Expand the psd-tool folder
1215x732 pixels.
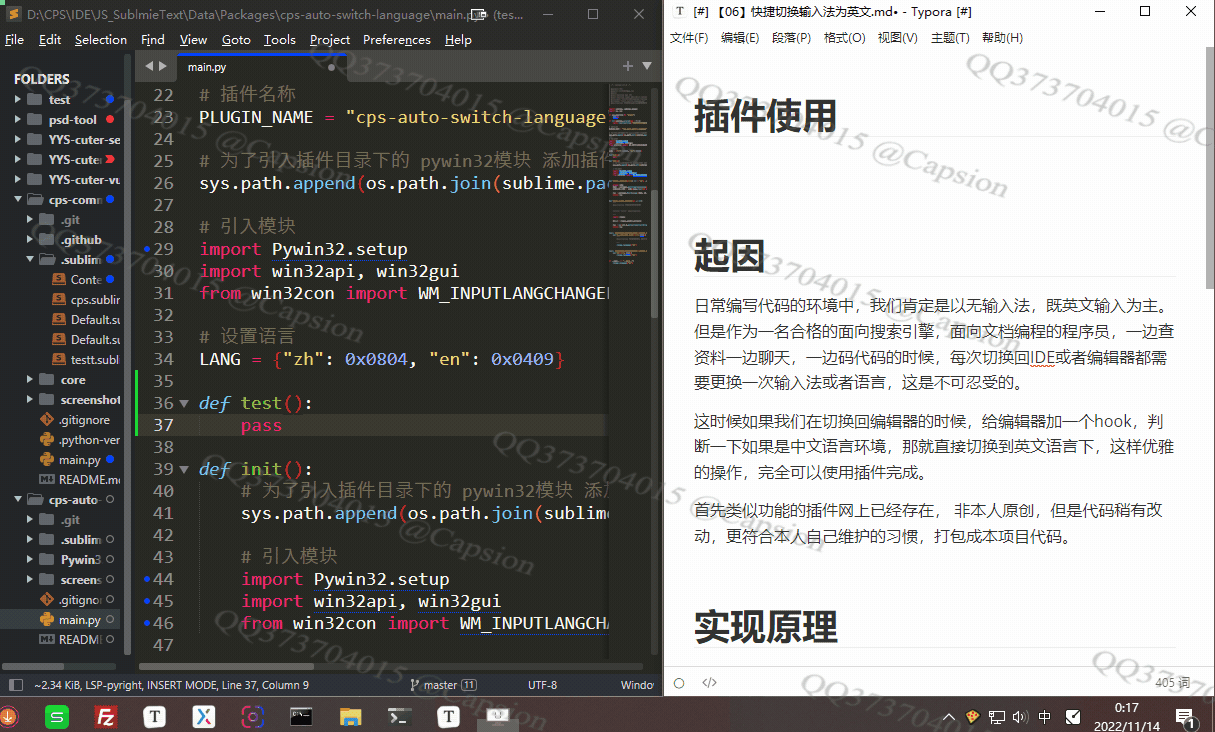click(x=18, y=119)
